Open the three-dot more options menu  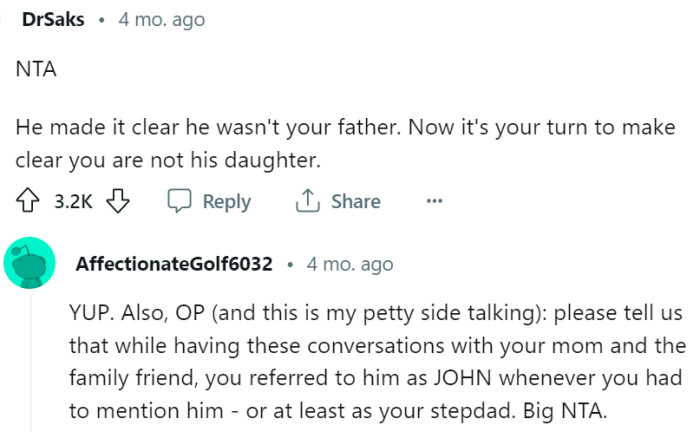(x=434, y=201)
